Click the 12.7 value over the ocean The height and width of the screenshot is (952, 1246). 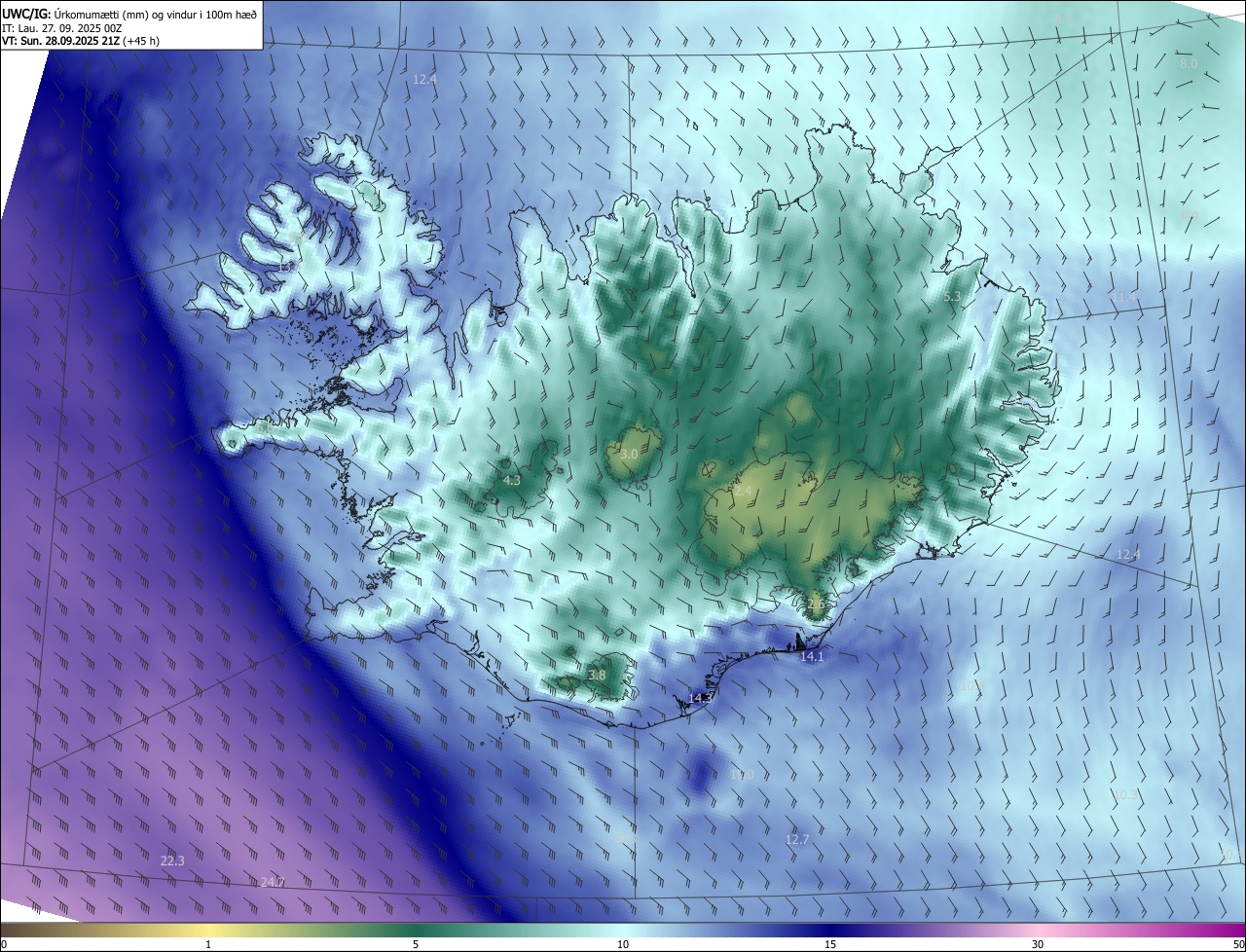[797, 839]
